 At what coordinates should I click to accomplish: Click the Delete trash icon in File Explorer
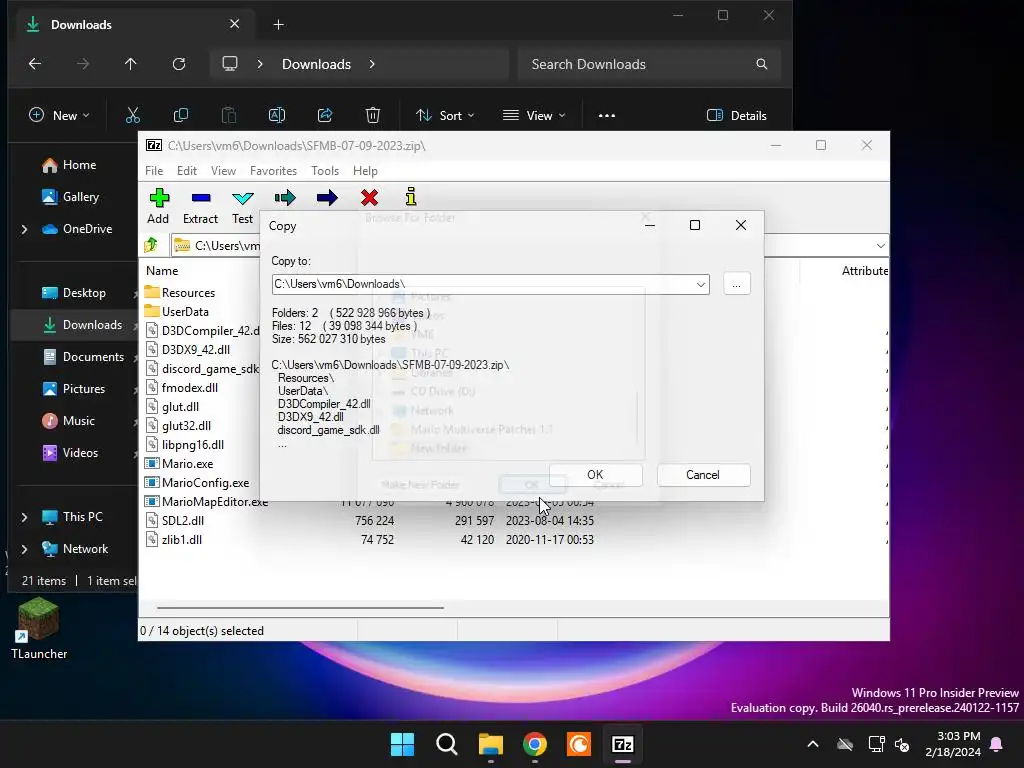click(373, 116)
